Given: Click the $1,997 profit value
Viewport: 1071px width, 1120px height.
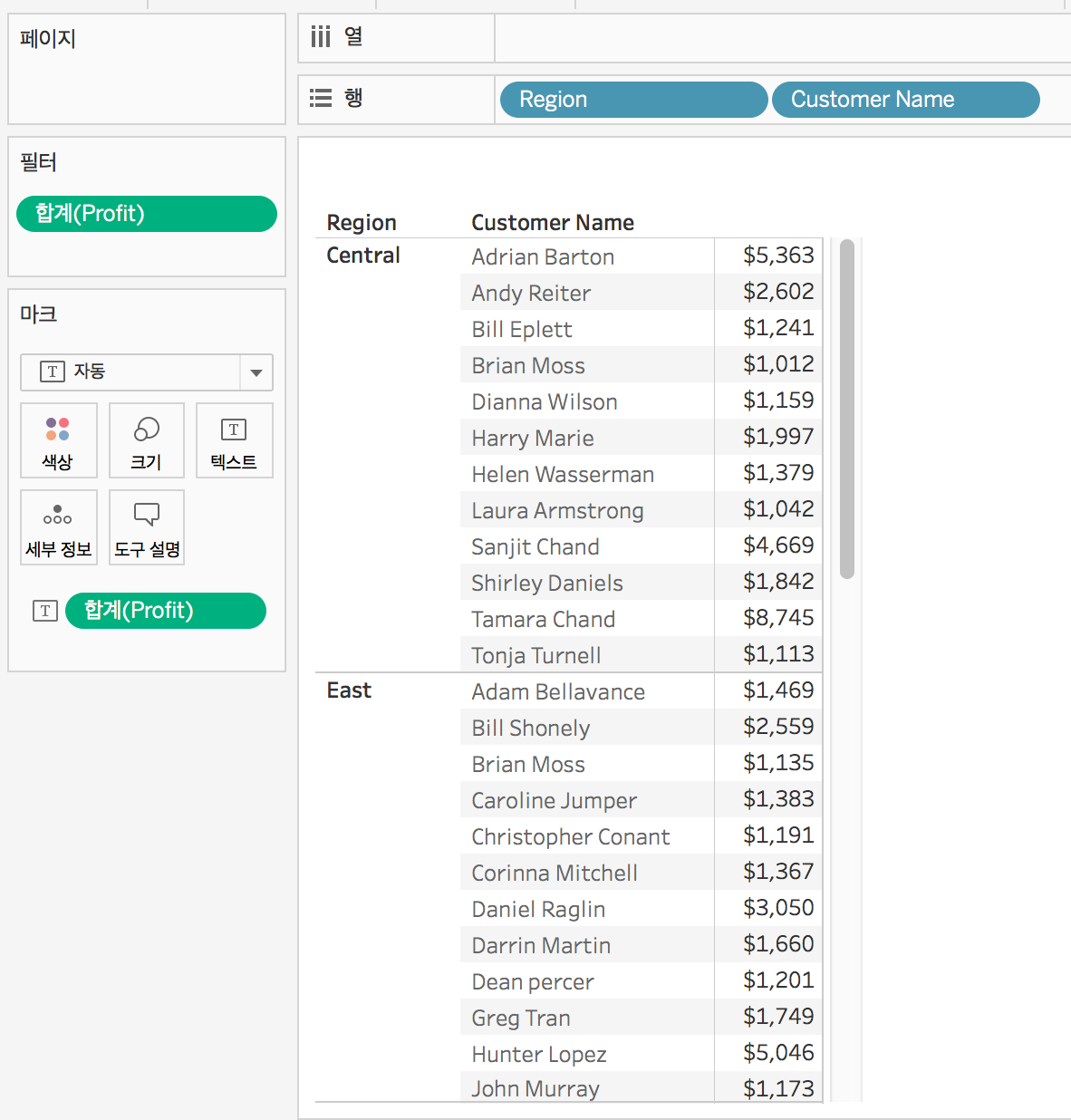Looking at the screenshot, I should click(778, 437).
